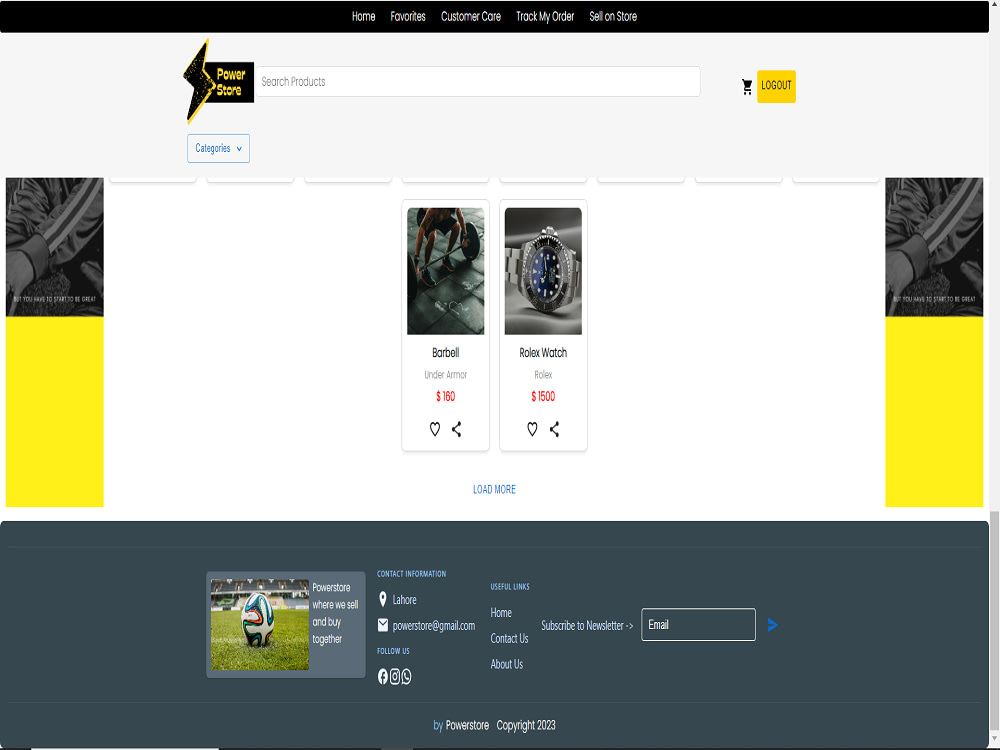Click the Lahore location text
Image resolution: width=1000 pixels, height=750 pixels.
pos(404,599)
